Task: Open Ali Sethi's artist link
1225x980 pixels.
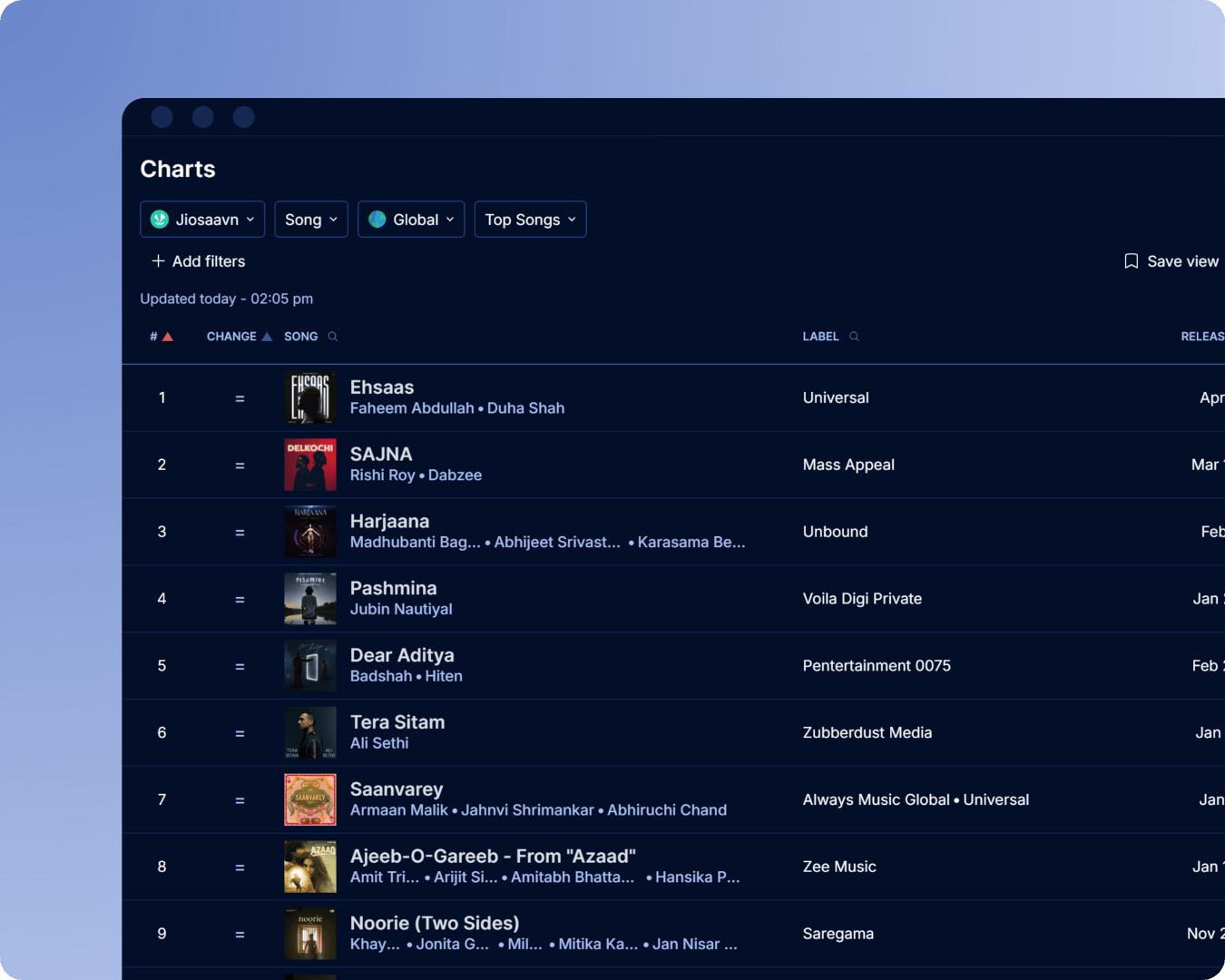Action: pos(378,742)
